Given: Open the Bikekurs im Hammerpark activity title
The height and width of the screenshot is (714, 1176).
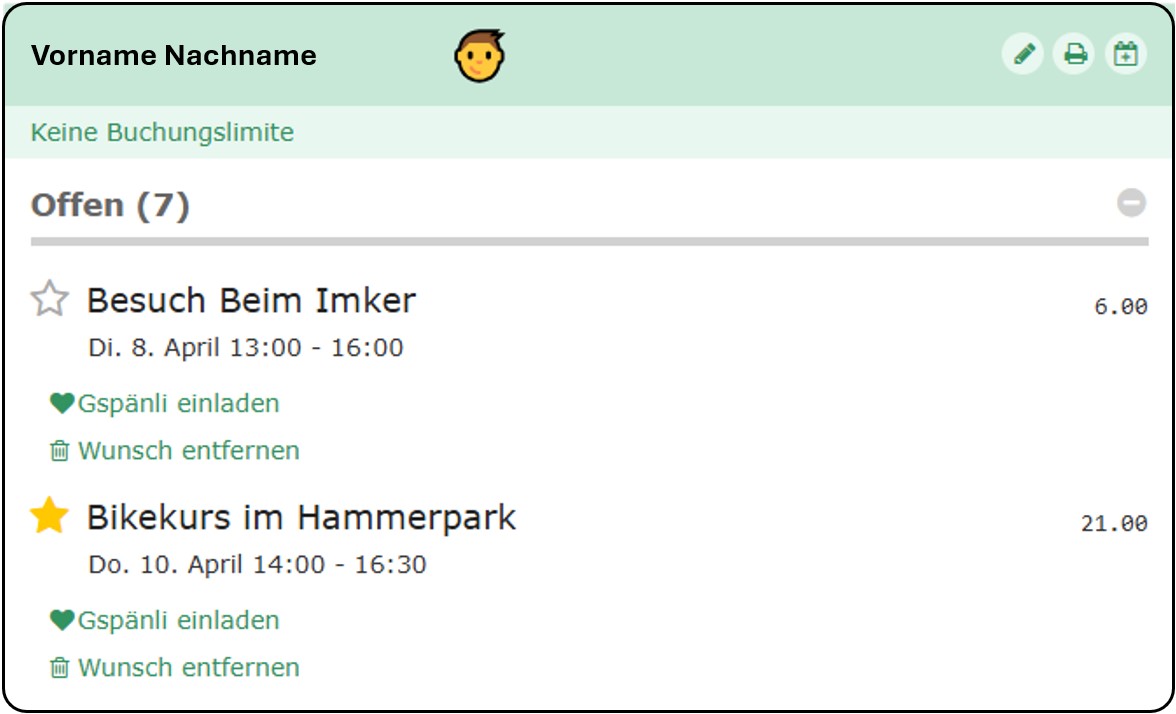Looking at the screenshot, I should coord(302,517).
